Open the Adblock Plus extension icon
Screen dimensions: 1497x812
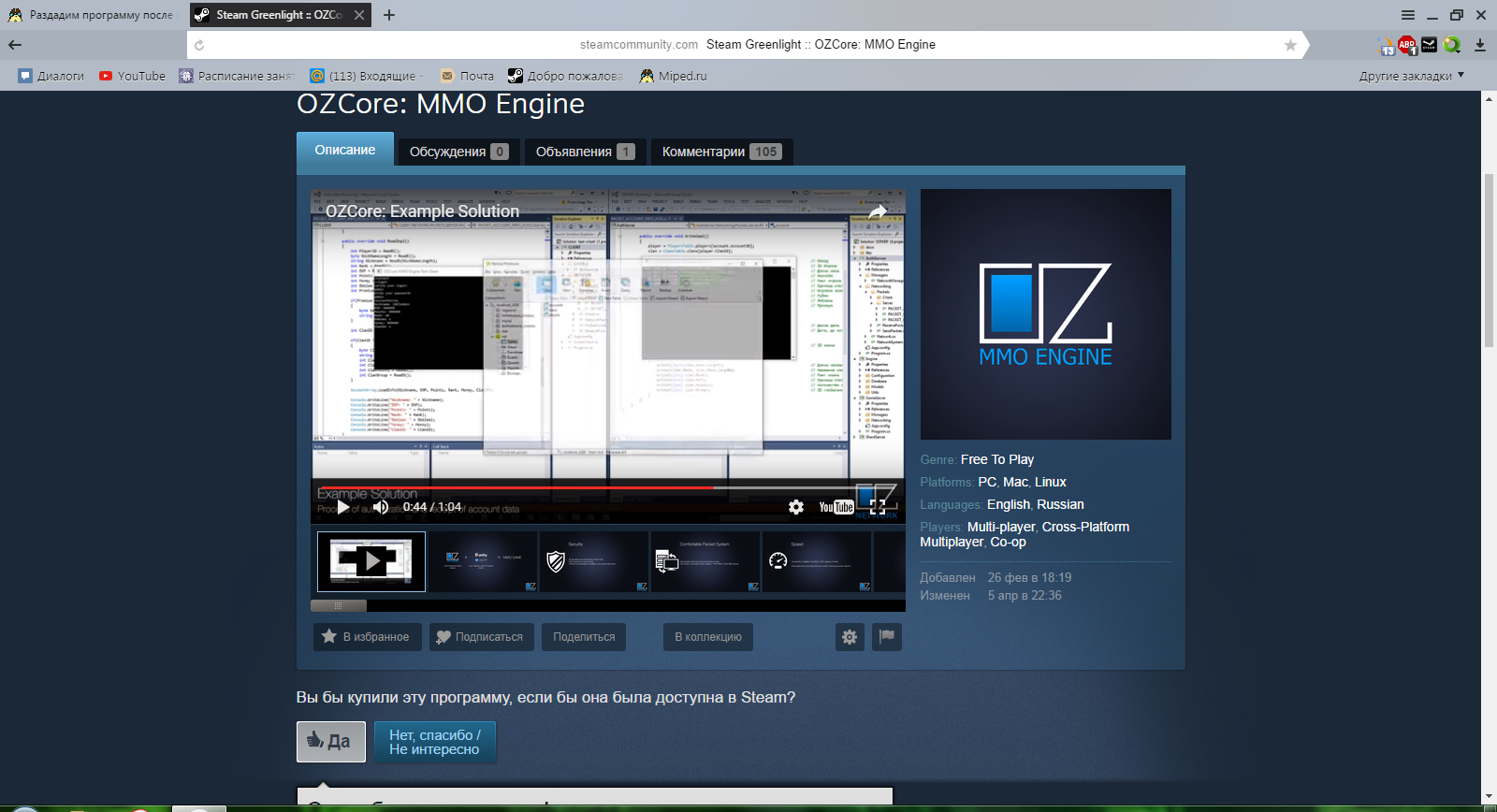(x=1407, y=45)
